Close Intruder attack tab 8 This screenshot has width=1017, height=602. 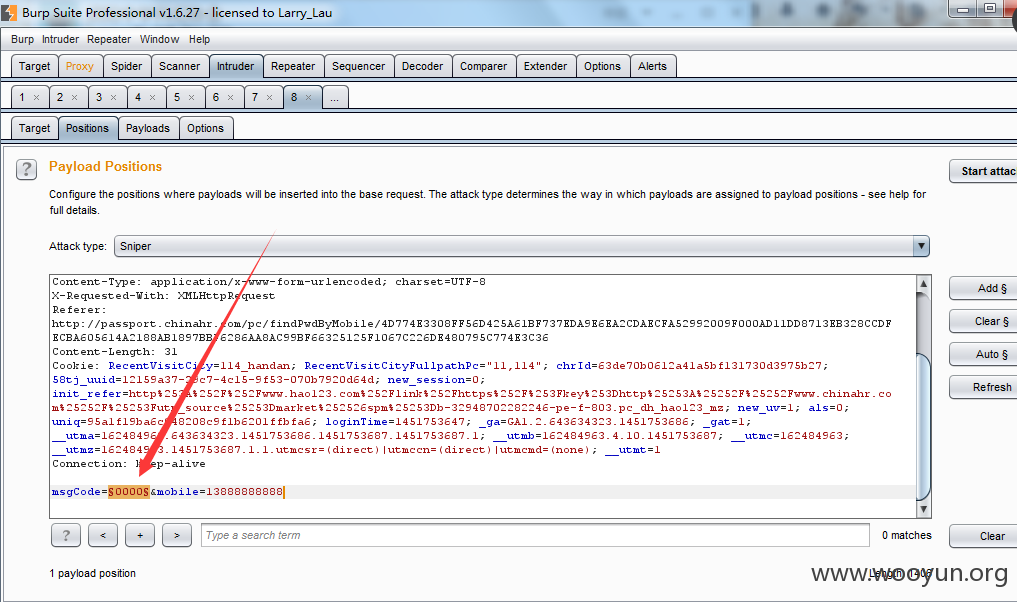308,97
